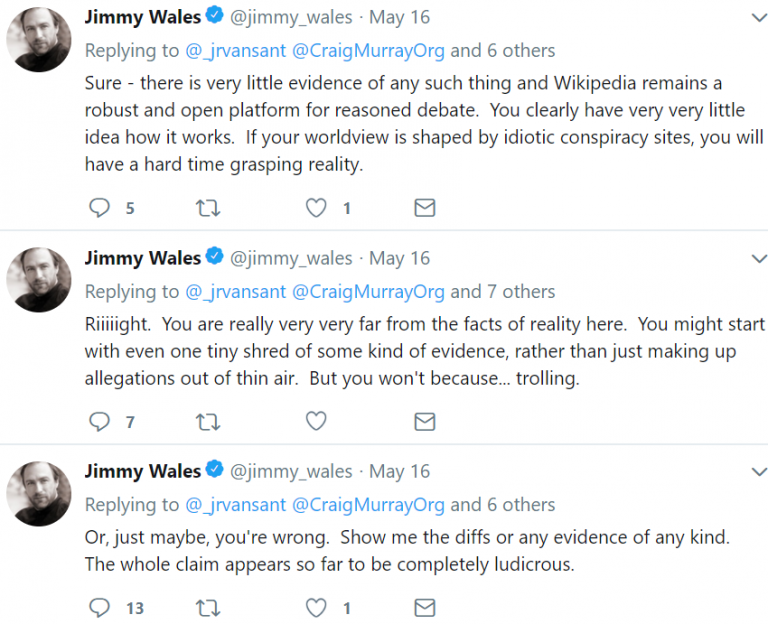The width and height of the screenshot is (768, 624).
Task: Visit @_jrvansant's profile from the third tweet
Action: click(235, 505)
